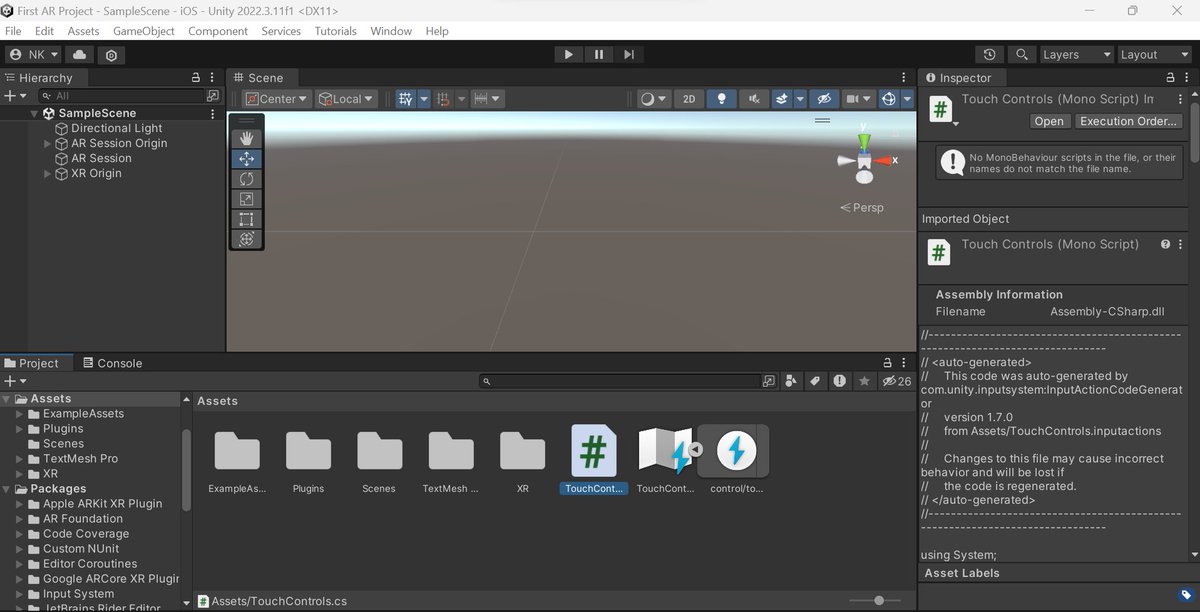Screen dimensions: 1200x612
Task: Open the Undo History icon
Action: [989, 55]
